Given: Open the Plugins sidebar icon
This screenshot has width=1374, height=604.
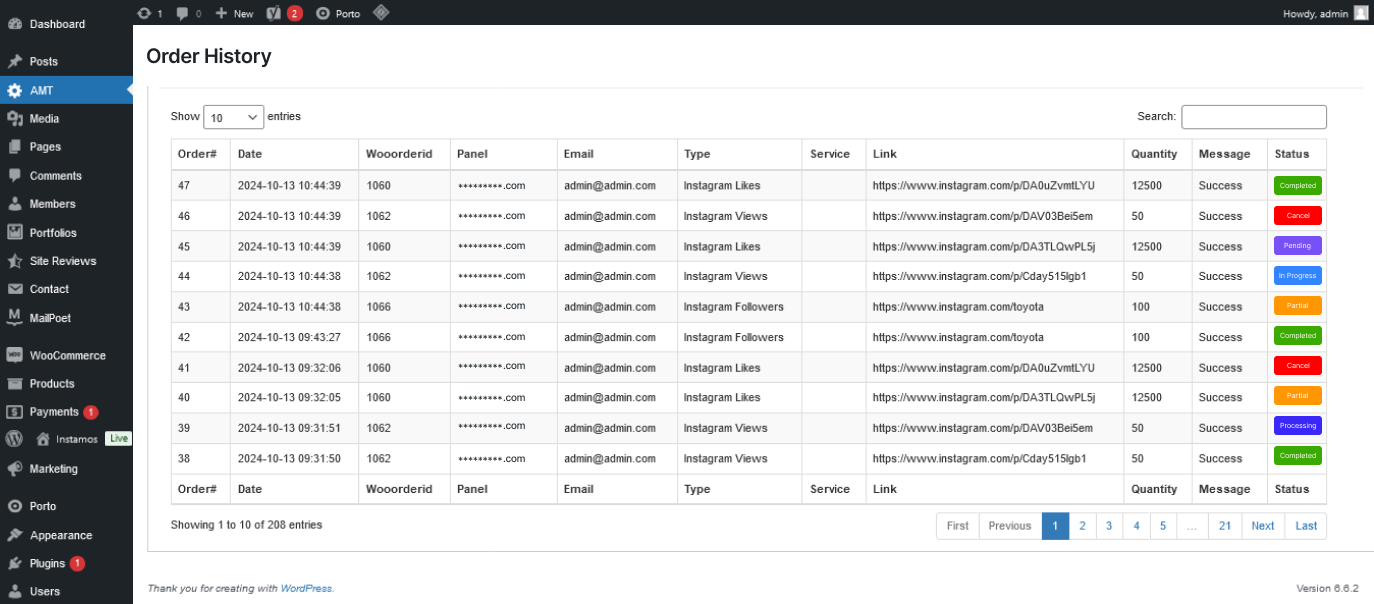Looking at the screenshot, I should 15,563.
